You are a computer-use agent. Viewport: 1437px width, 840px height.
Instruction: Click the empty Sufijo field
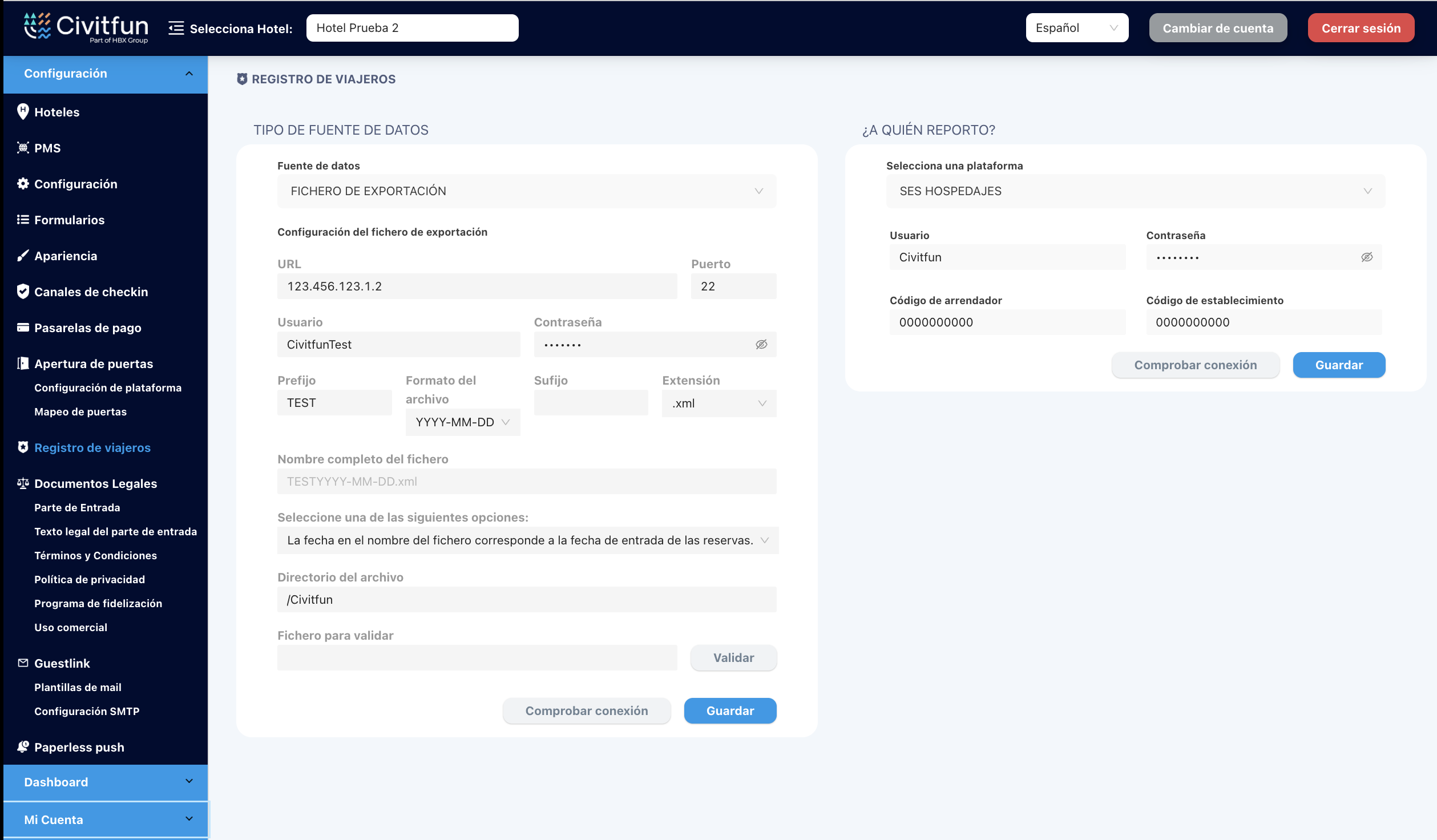tap(591, 403)
